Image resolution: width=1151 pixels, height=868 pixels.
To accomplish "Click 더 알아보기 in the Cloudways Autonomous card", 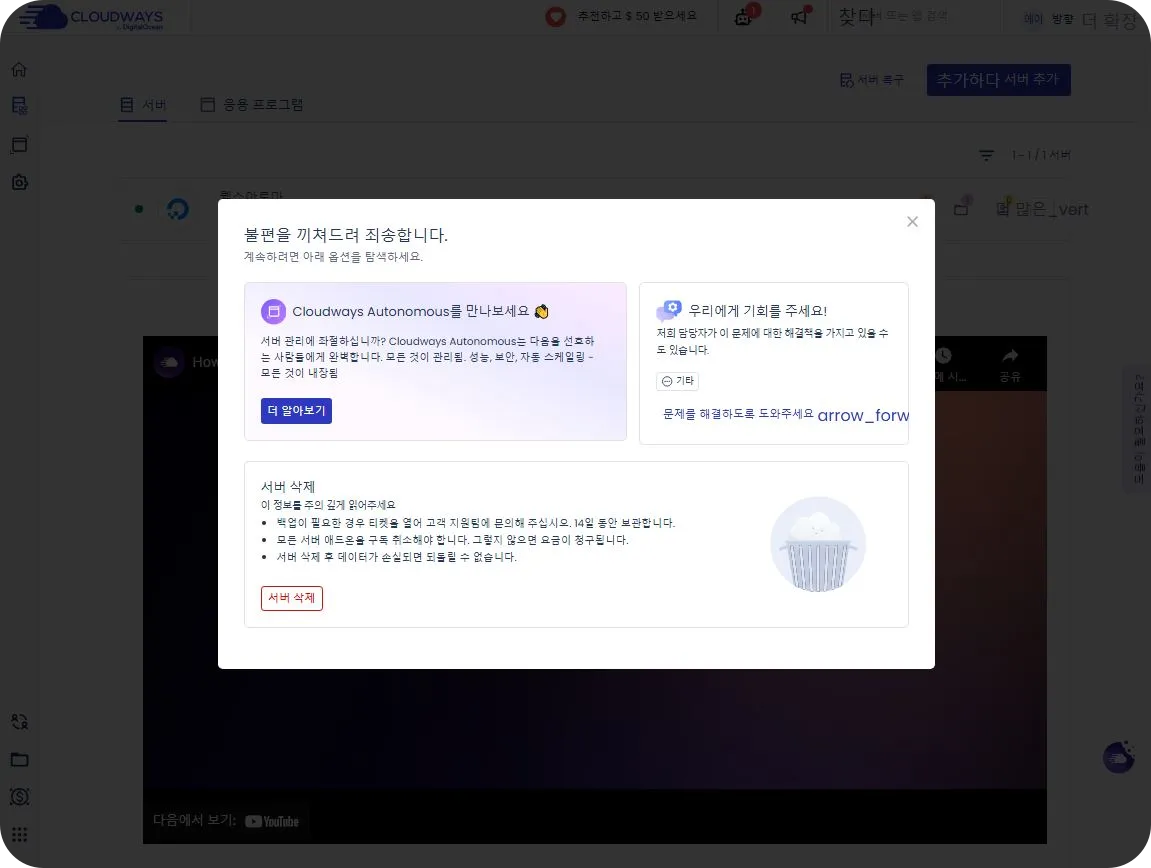I will pyautogui.click(x=296, y=411).
